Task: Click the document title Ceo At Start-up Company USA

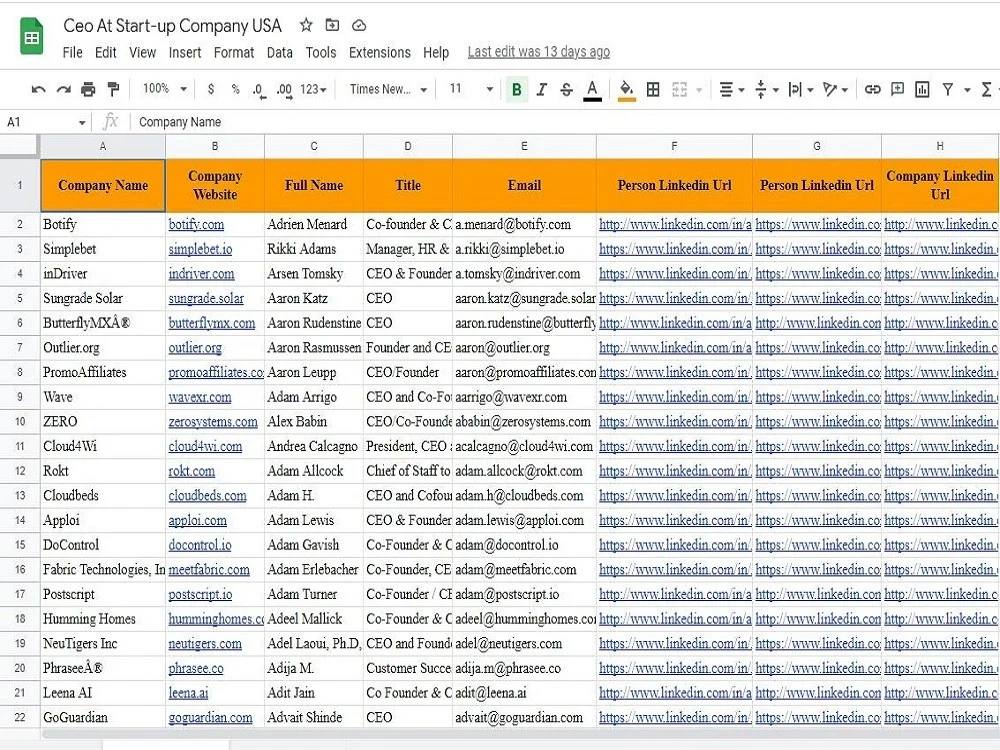Action: coord(172,26)
